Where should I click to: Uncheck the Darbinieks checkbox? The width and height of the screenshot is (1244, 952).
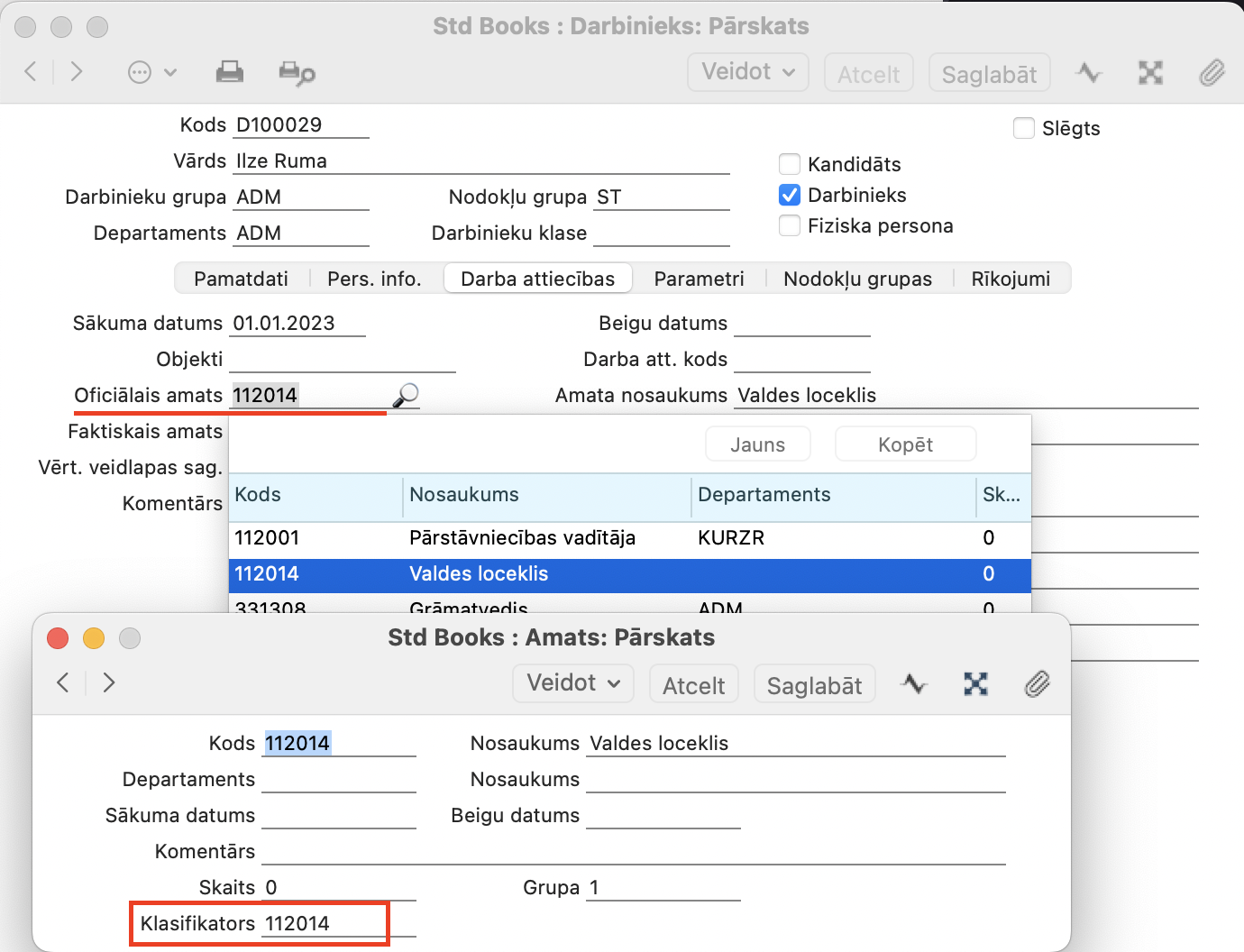coord(790,195)
